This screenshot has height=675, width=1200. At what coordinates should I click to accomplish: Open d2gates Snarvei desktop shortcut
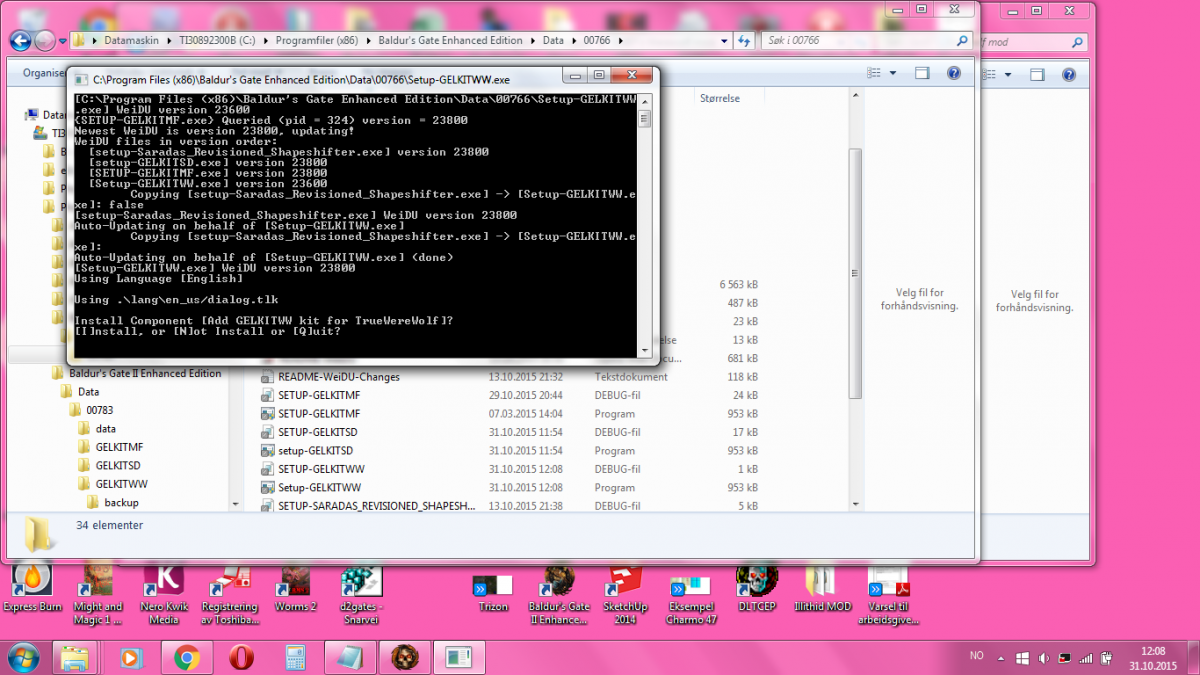coord(360,595)
